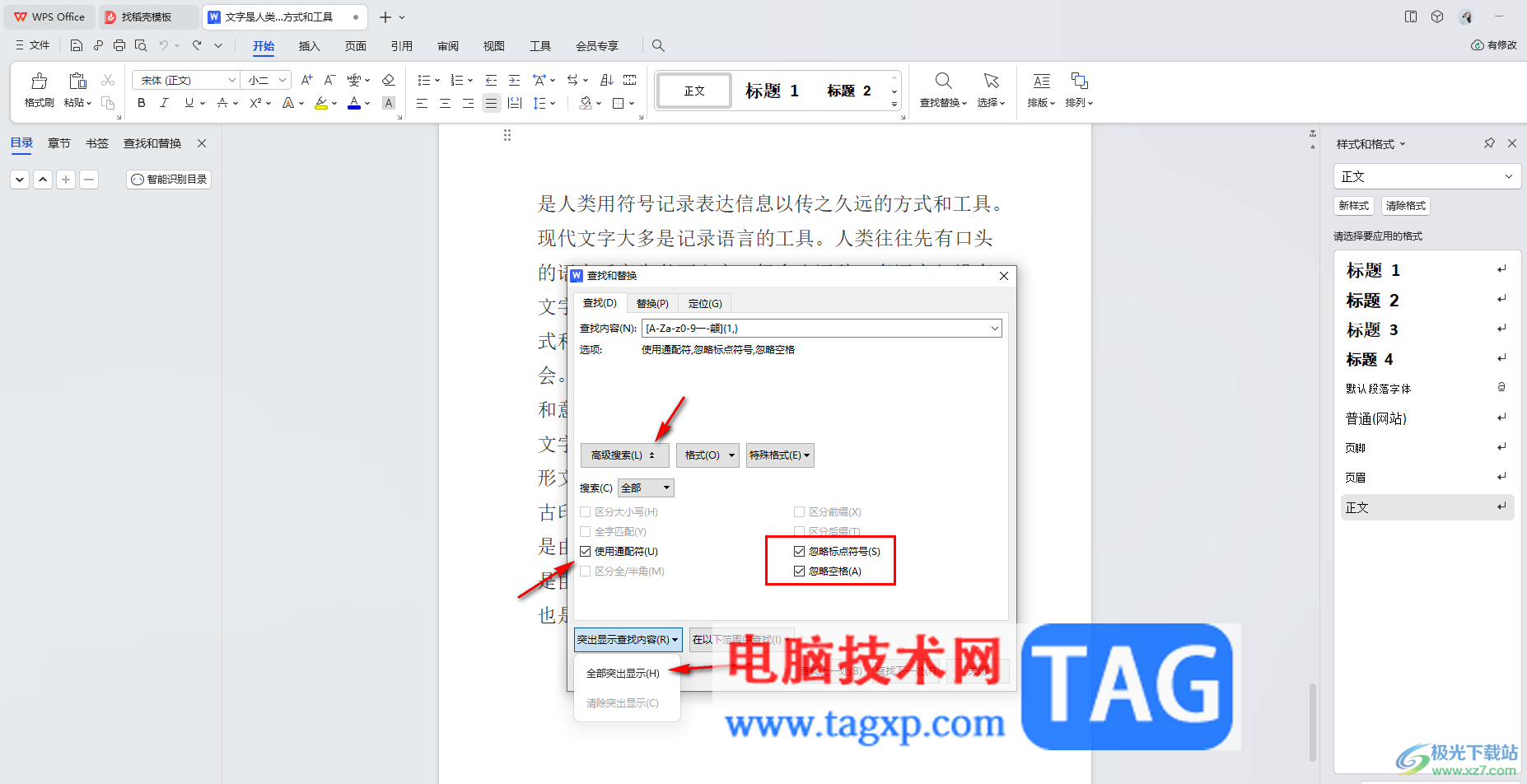Toggle Bold formatting
The width and height of the screenshot is (1527, 784).
coord(142,103)
